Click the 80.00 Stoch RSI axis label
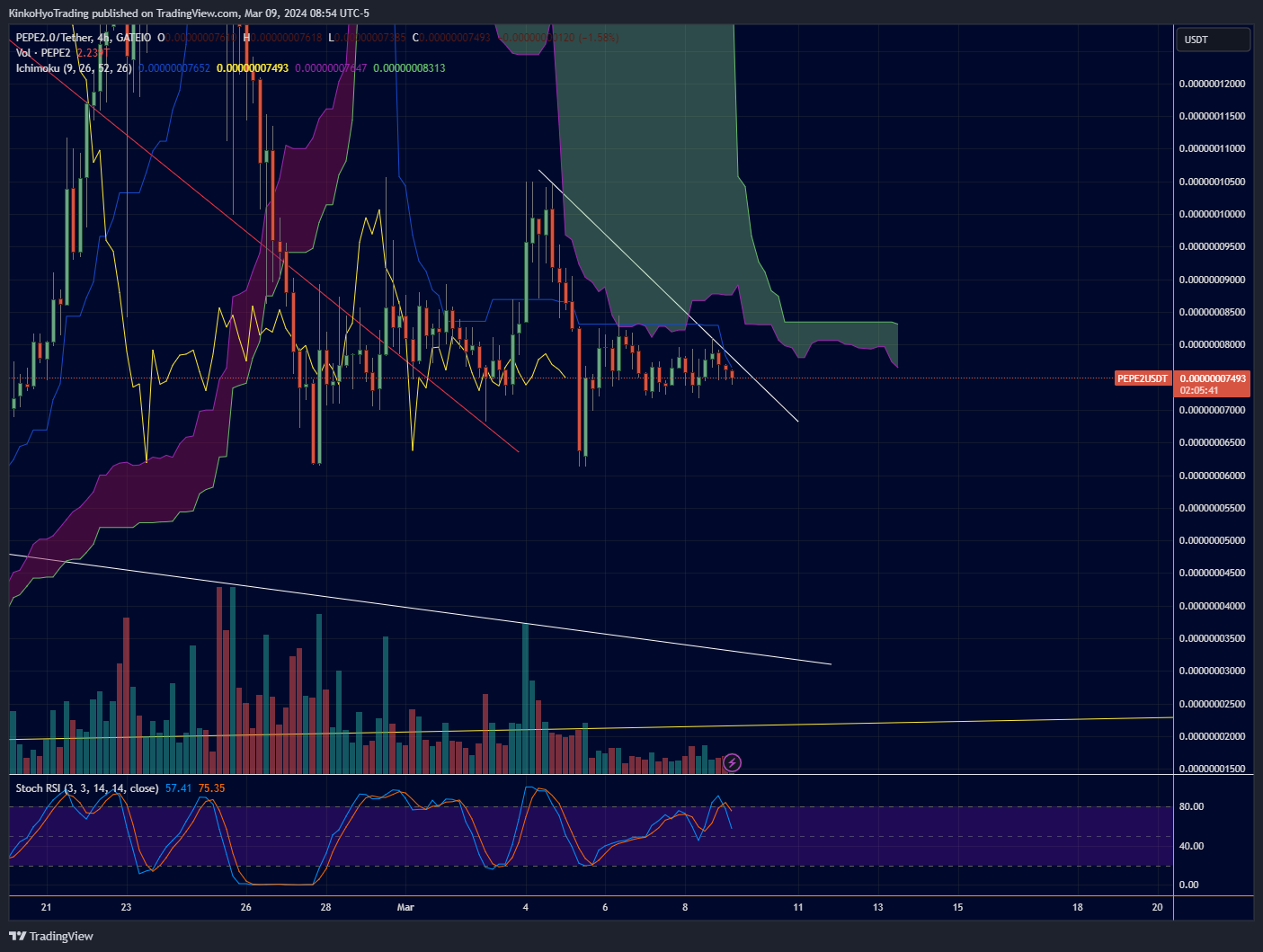 [x=1191, y=806]
